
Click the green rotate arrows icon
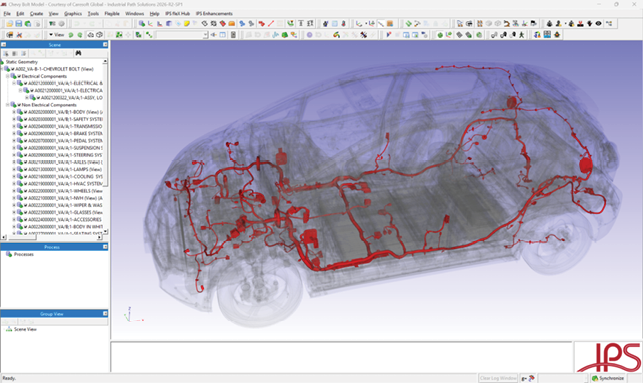pyautogui.click(x=408, y=23)
